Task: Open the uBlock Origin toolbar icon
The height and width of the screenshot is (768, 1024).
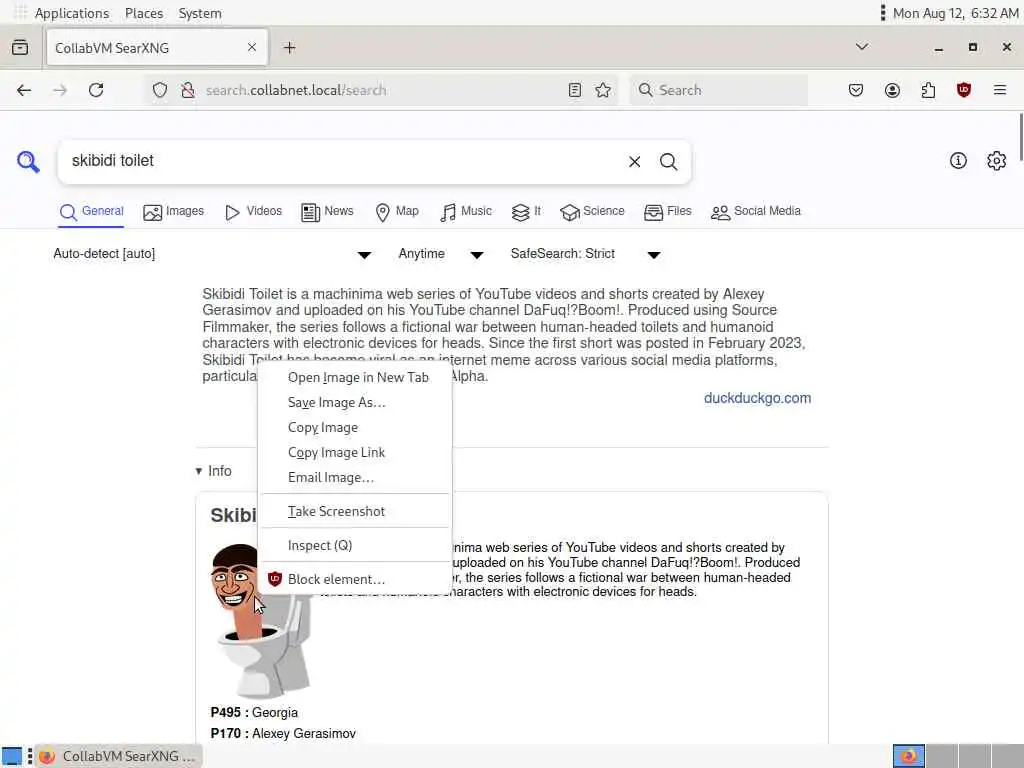Action: point(963,90)
